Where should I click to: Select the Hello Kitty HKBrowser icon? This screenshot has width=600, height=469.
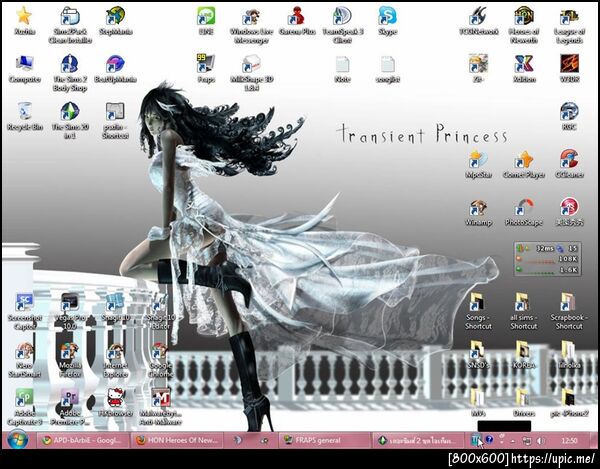tap(116, 404)
